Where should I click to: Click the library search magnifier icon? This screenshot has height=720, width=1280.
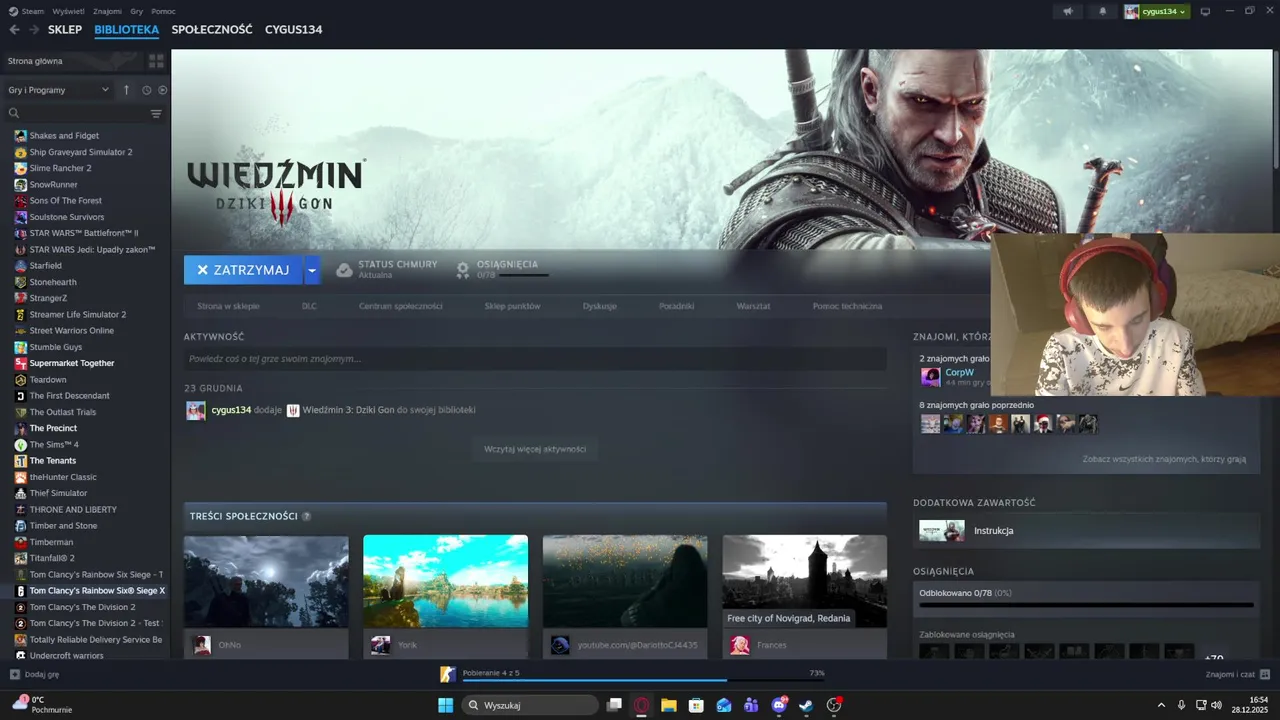click(14, 113)
